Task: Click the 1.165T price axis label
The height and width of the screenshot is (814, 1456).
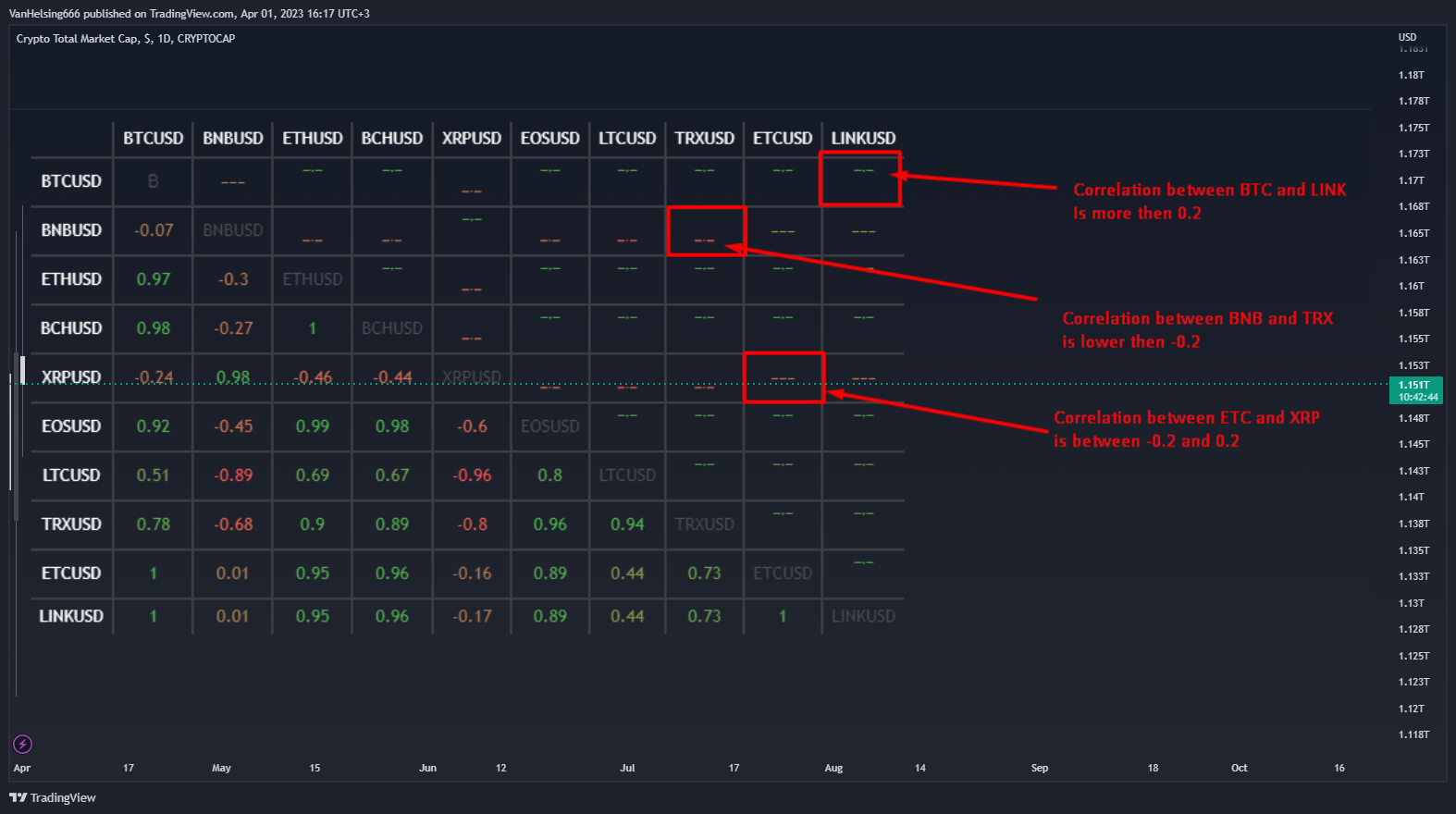Action: pyautogui.click(x=1413, y=233)
